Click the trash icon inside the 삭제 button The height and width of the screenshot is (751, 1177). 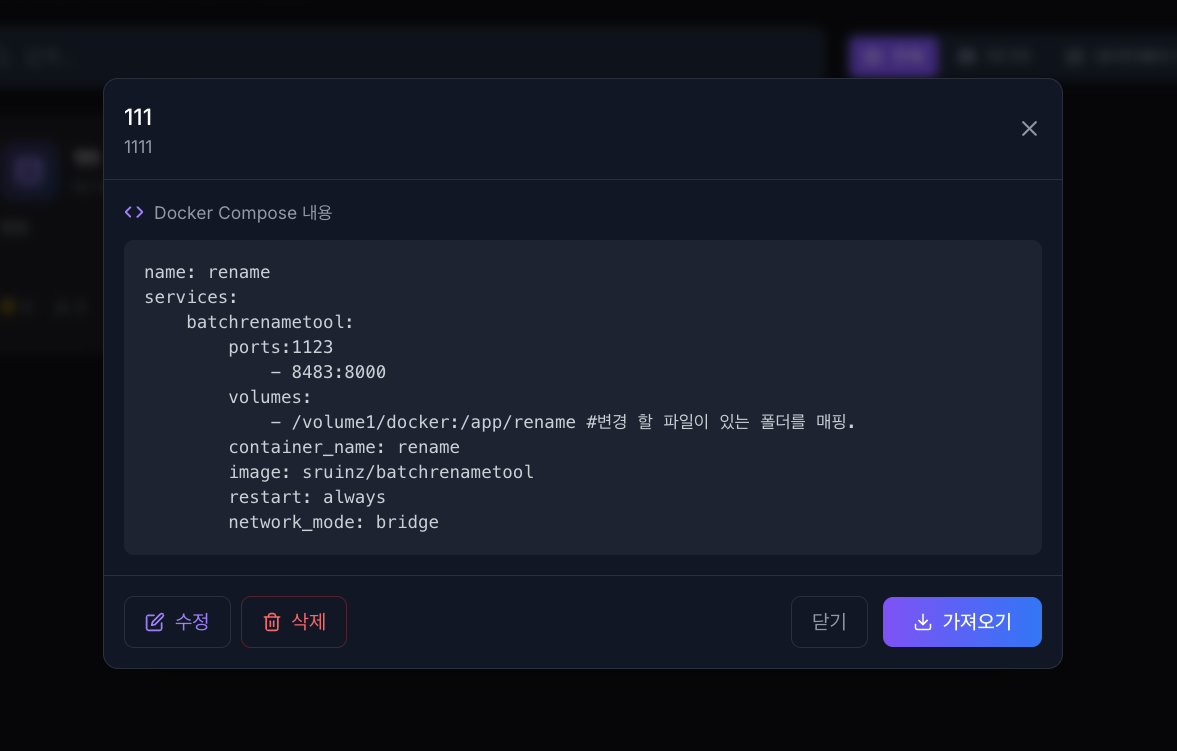271,621
